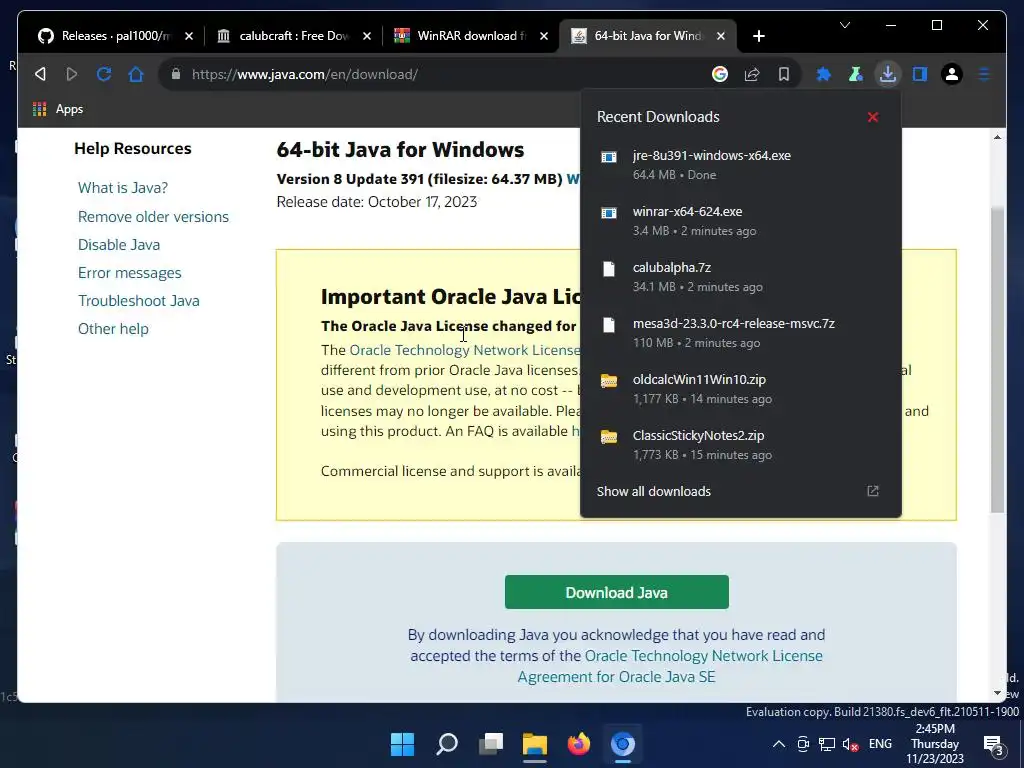The width and height of the screenshot is (1024, 768).
Task: Reload the Java download page
Action: 104,74
